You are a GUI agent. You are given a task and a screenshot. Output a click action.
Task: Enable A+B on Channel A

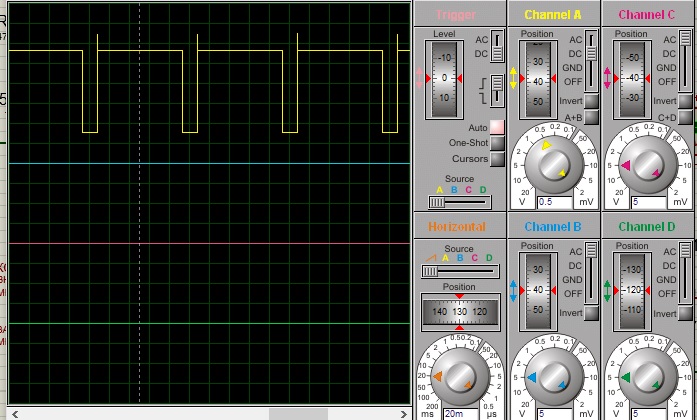(591, 117)
